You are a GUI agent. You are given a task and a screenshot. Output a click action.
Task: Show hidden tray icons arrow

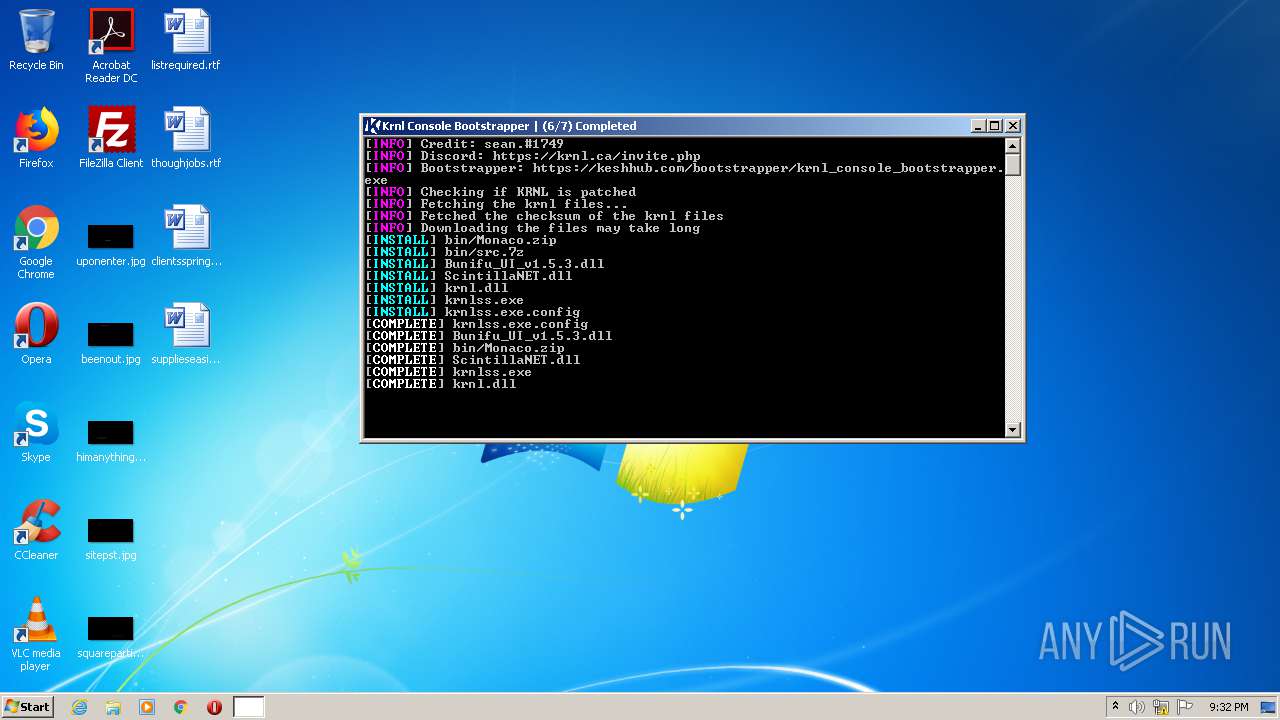click(x=1115, y=707)
